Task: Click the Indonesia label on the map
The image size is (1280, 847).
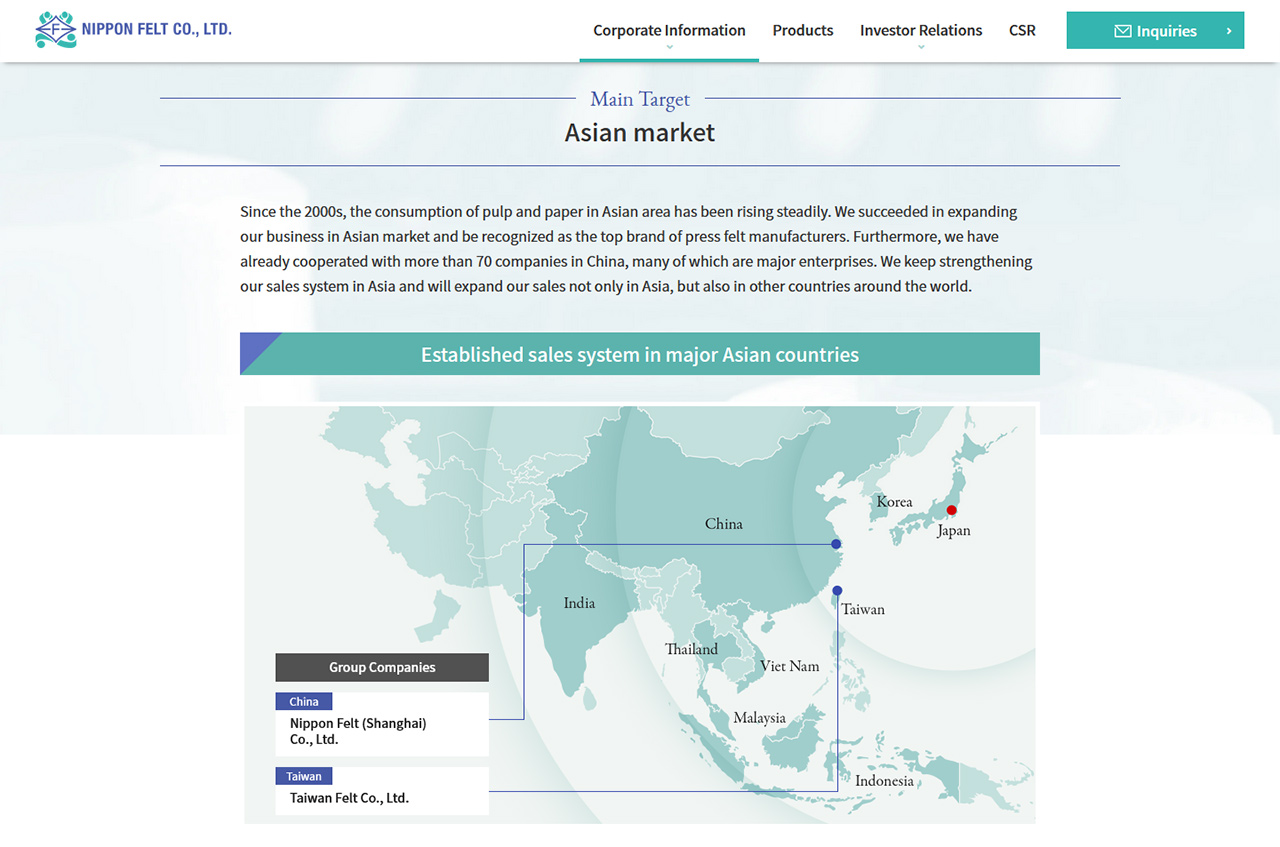Action: [x=884, y=781]
